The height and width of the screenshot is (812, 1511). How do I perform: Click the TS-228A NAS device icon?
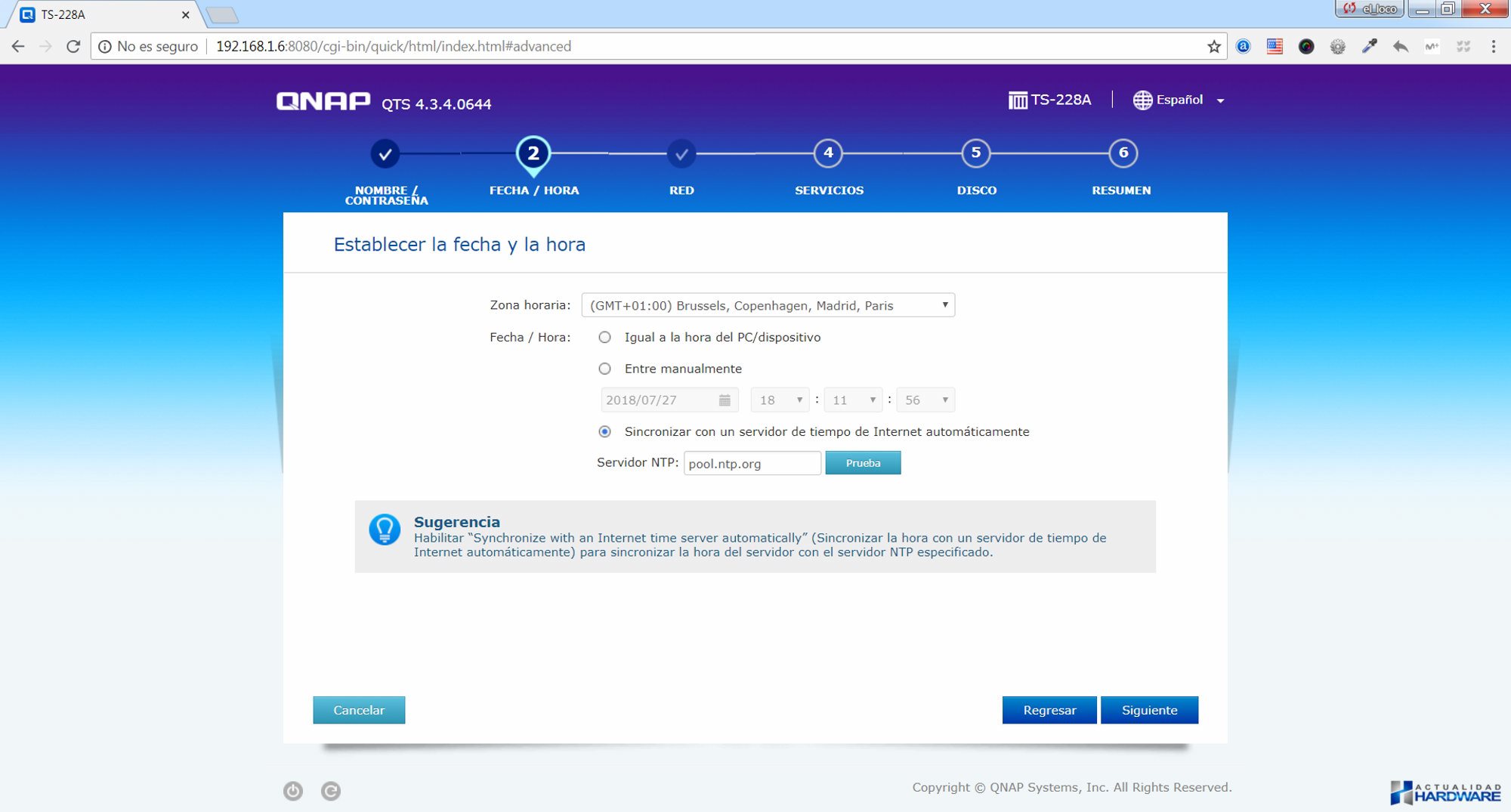point(1018,100)
